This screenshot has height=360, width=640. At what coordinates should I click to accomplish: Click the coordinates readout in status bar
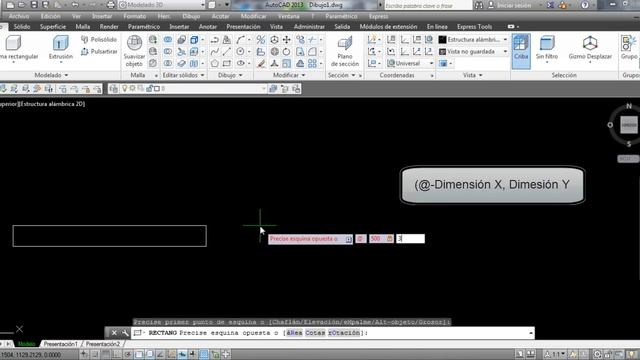(x=31, y=355)
